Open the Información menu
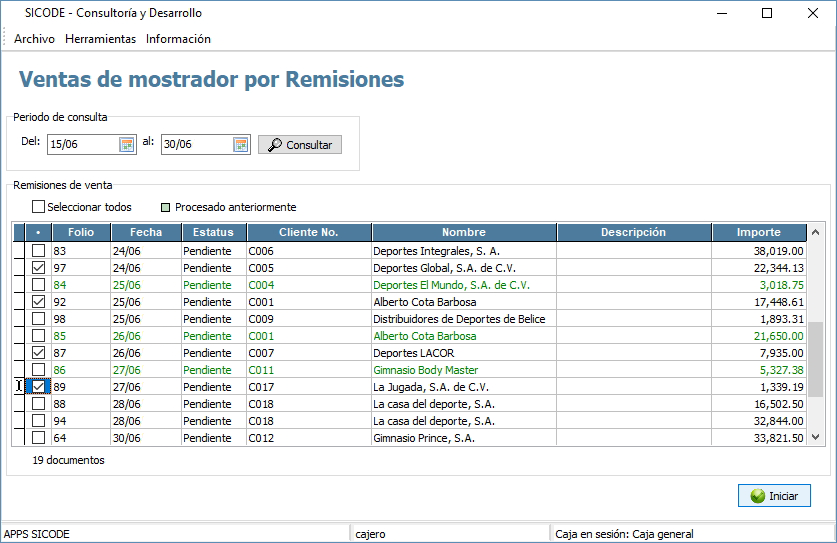This screenshot has width=837, height=543. coord(178,39)
